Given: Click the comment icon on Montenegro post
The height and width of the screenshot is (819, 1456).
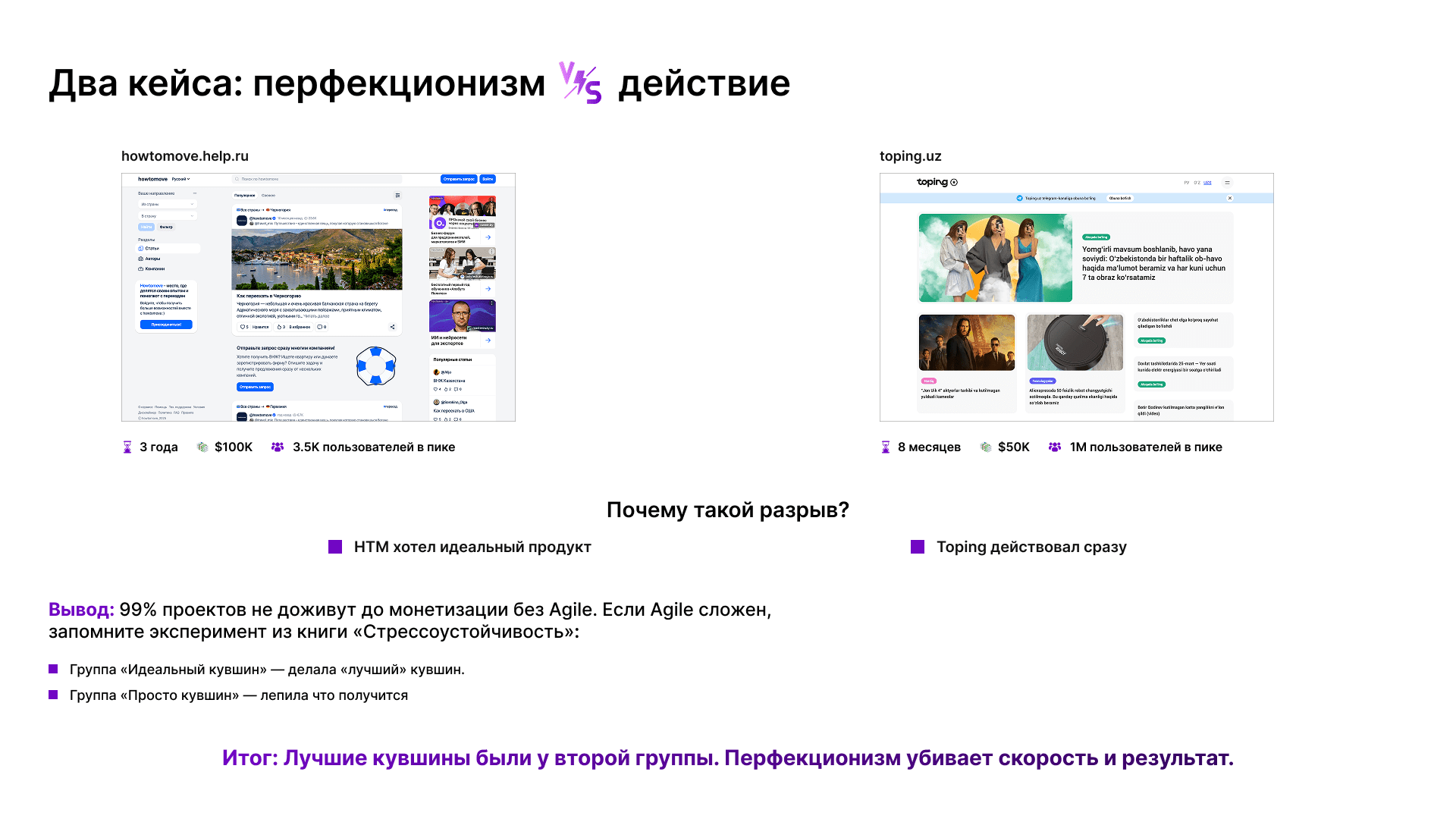Looking at the screenshot, I should tap(320, 327).
